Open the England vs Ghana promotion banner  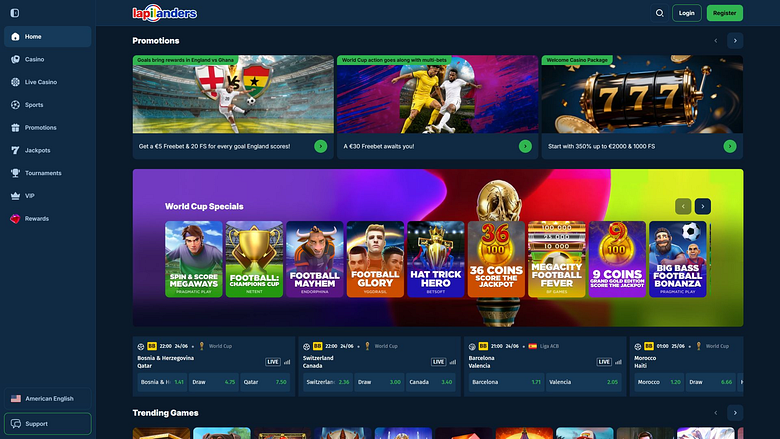[x=233, y=94]
